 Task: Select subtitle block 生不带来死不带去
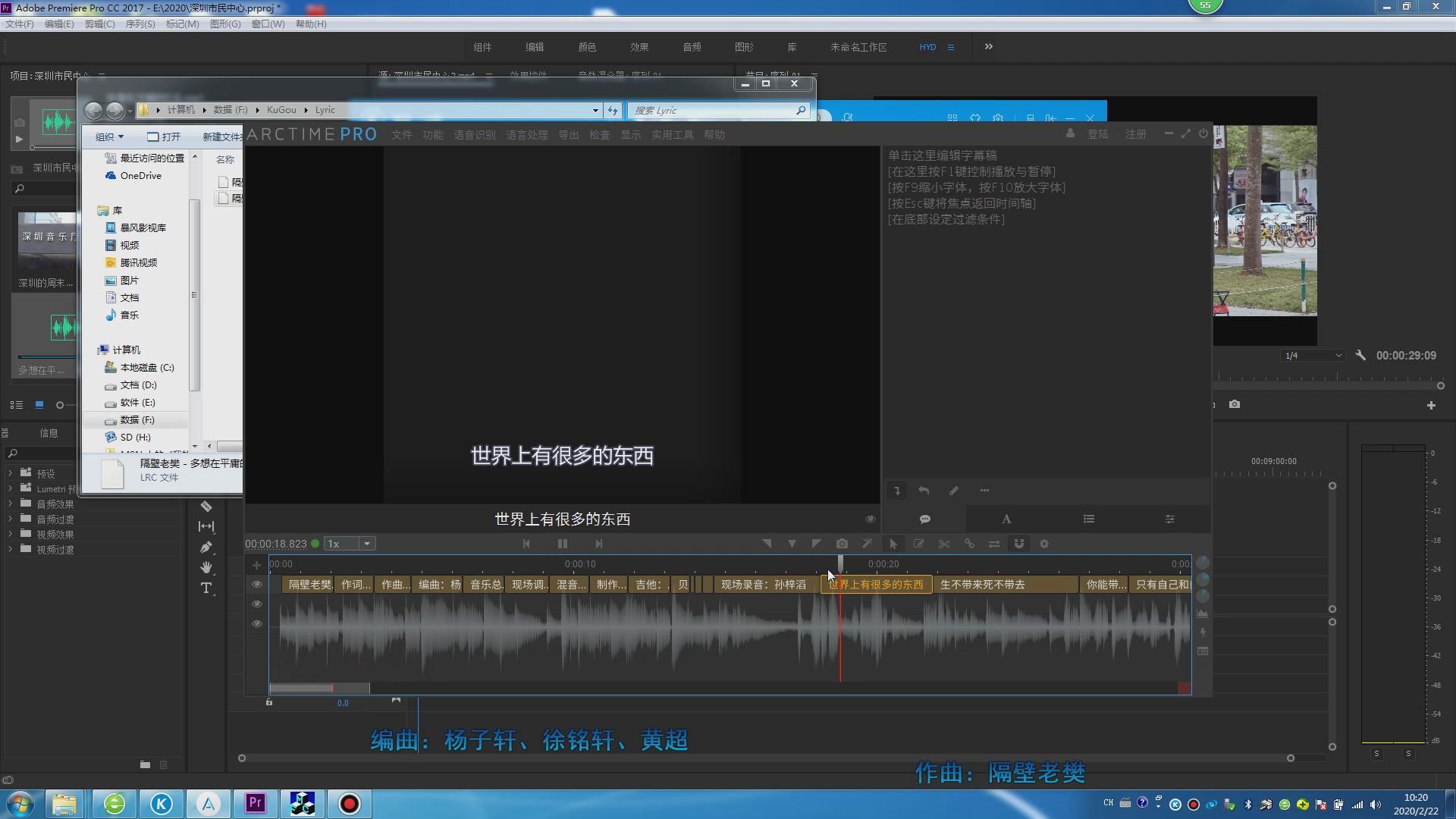[1006, 585]
